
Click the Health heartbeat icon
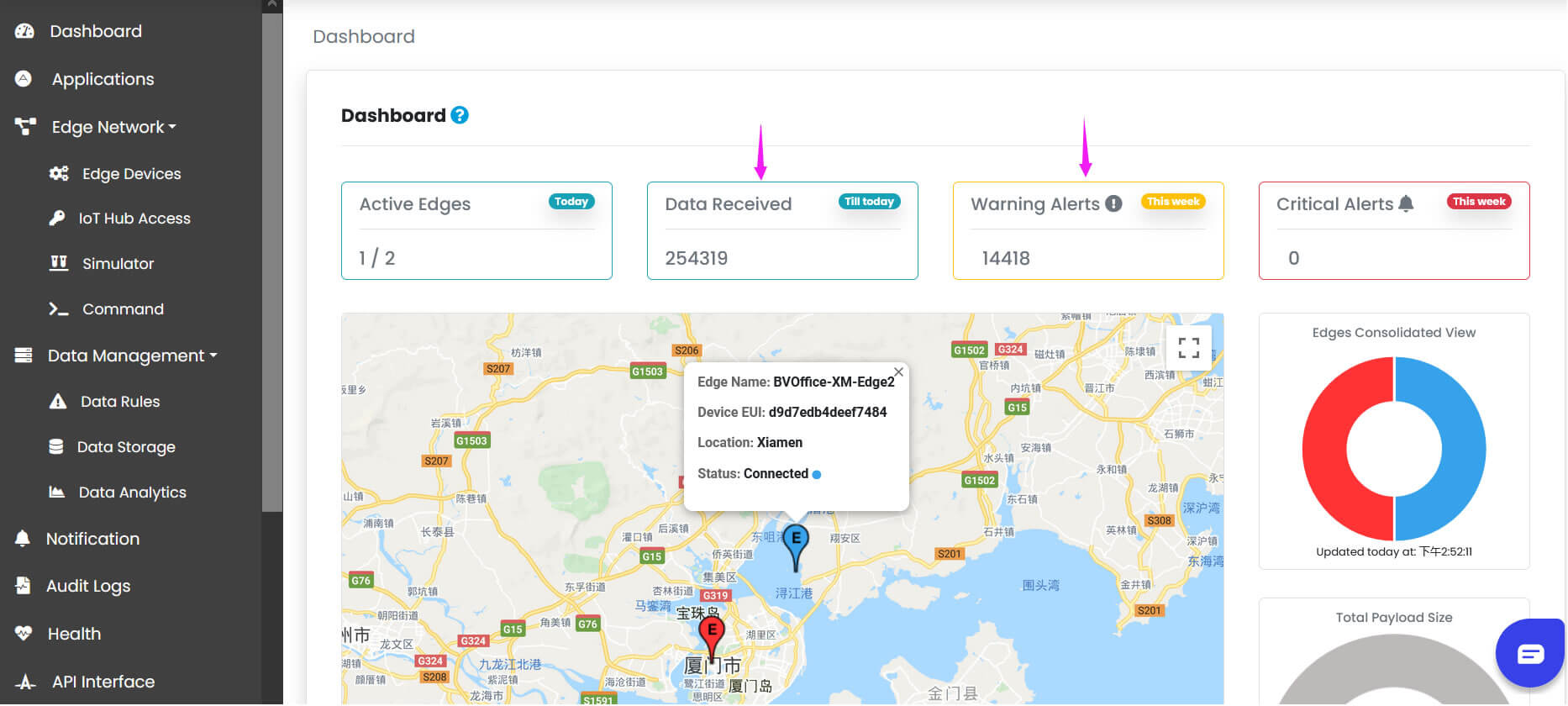coord(24,633)
